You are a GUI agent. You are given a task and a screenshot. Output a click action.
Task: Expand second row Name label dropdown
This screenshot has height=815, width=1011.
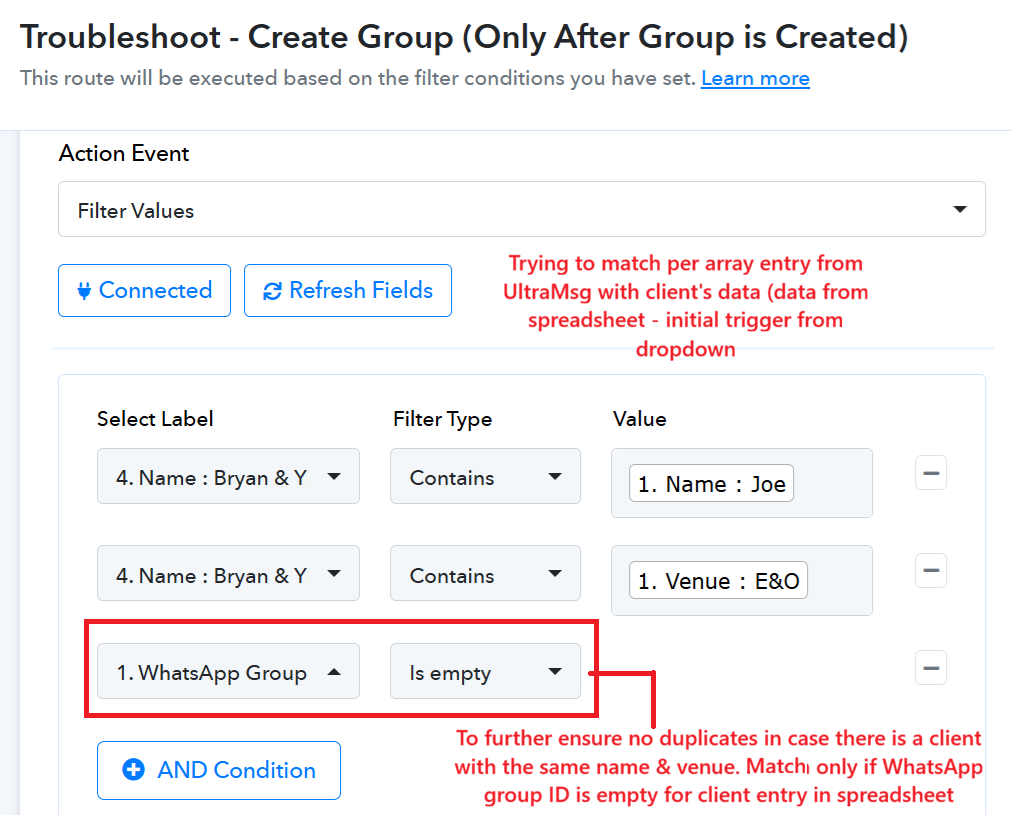coord(228,574)
